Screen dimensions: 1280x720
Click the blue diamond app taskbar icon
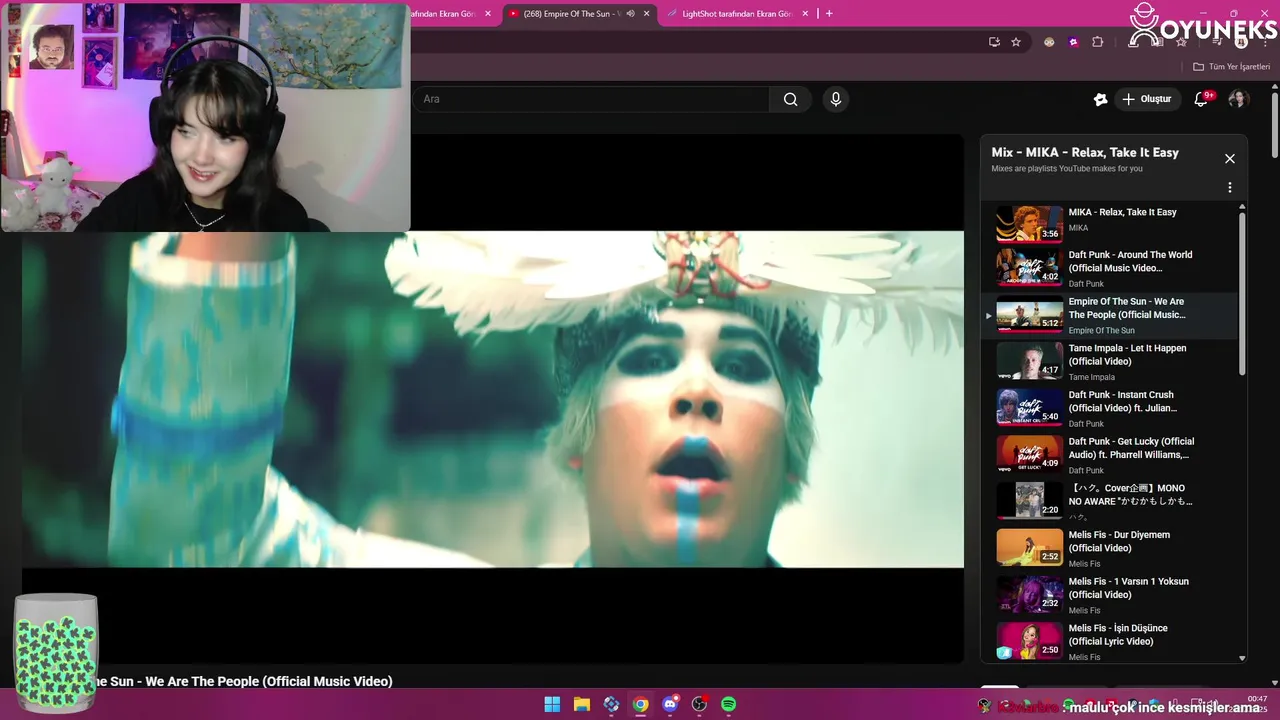click(x=611, y=704)
